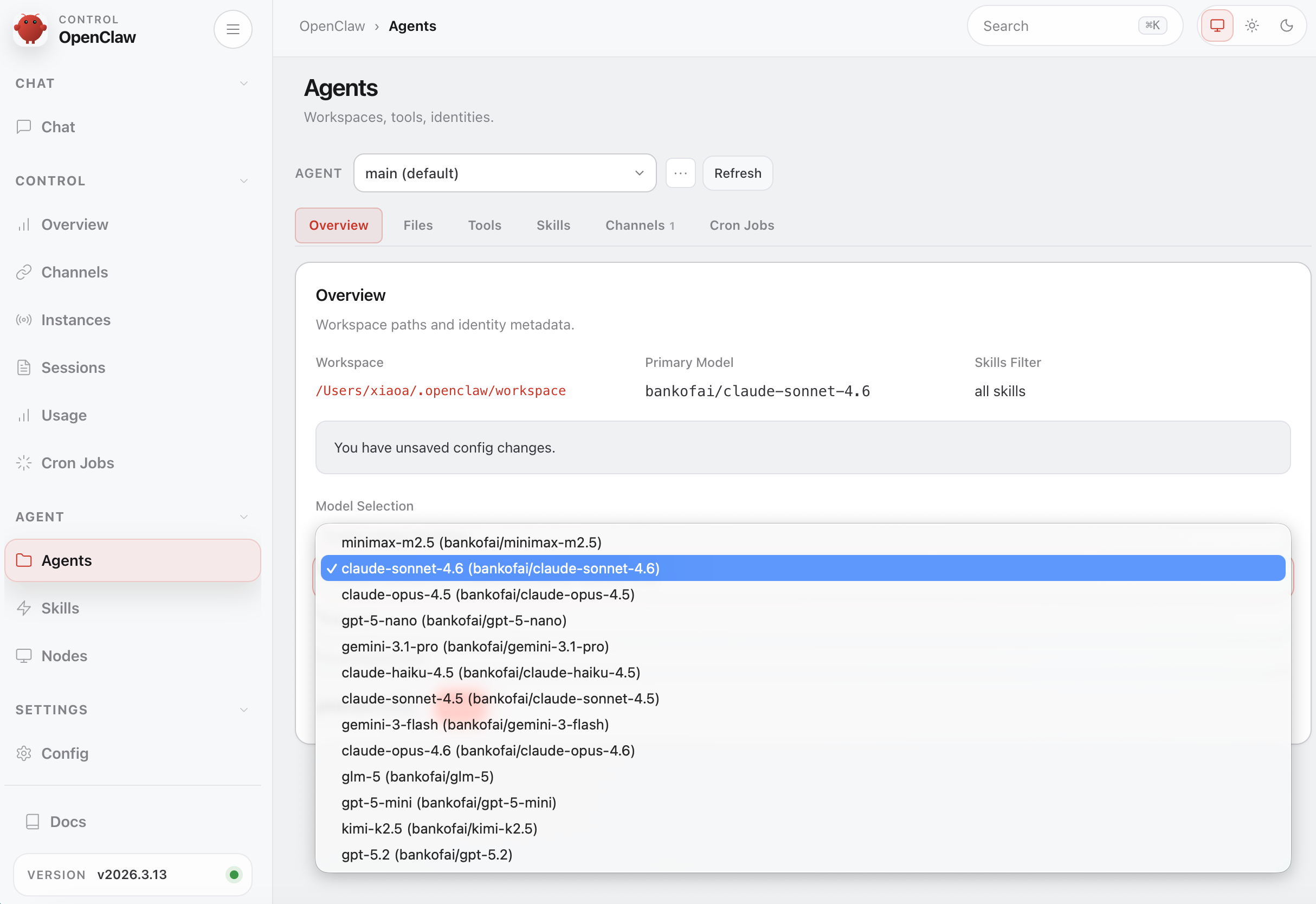The height and width of the screenshot is (904, 1316).
Task: Open Cron Jobs sidebar spinner icon
Action: 23,463
